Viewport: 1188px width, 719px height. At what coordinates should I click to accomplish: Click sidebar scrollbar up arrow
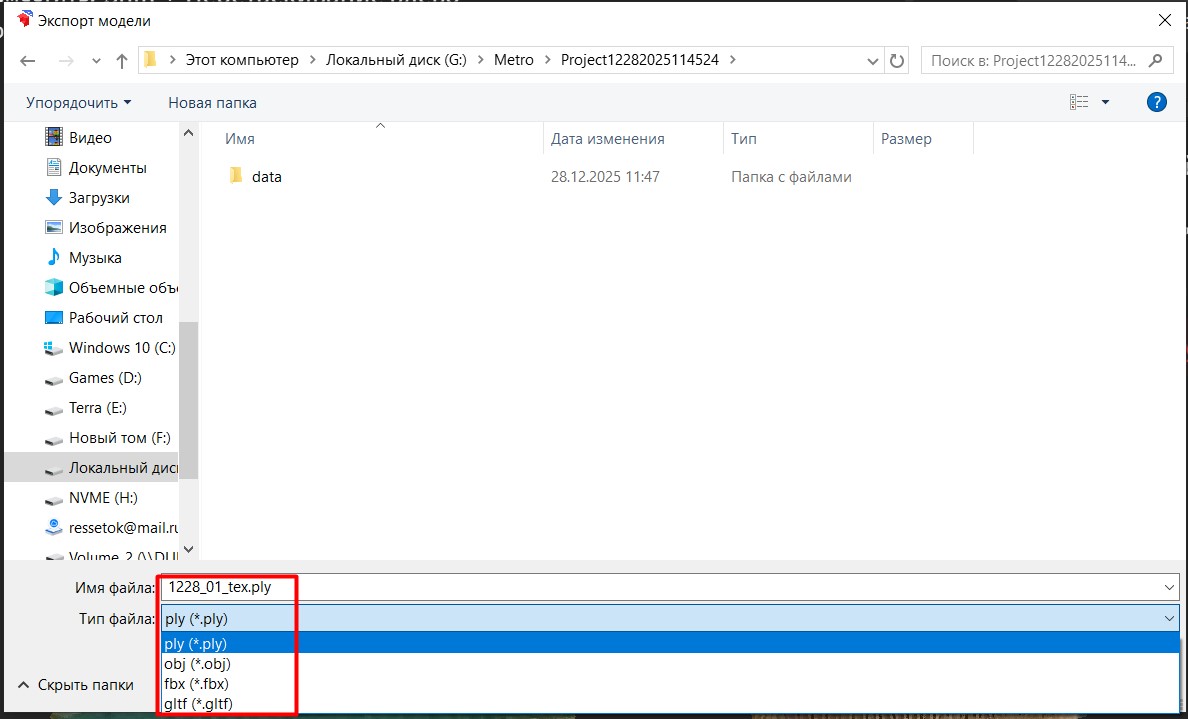(189, 133)
